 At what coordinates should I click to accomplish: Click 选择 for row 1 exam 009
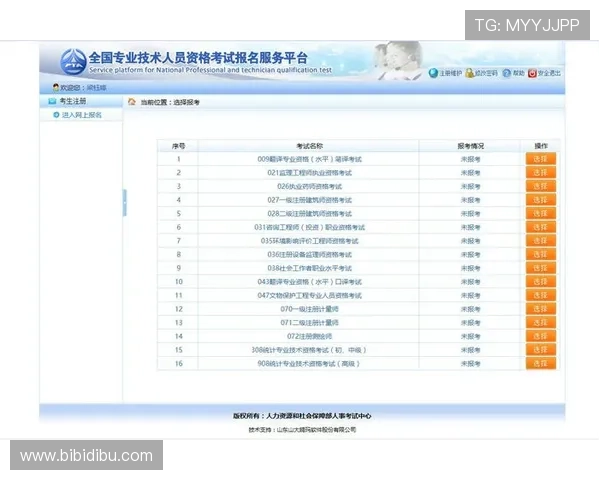click(x=541, y=159)
